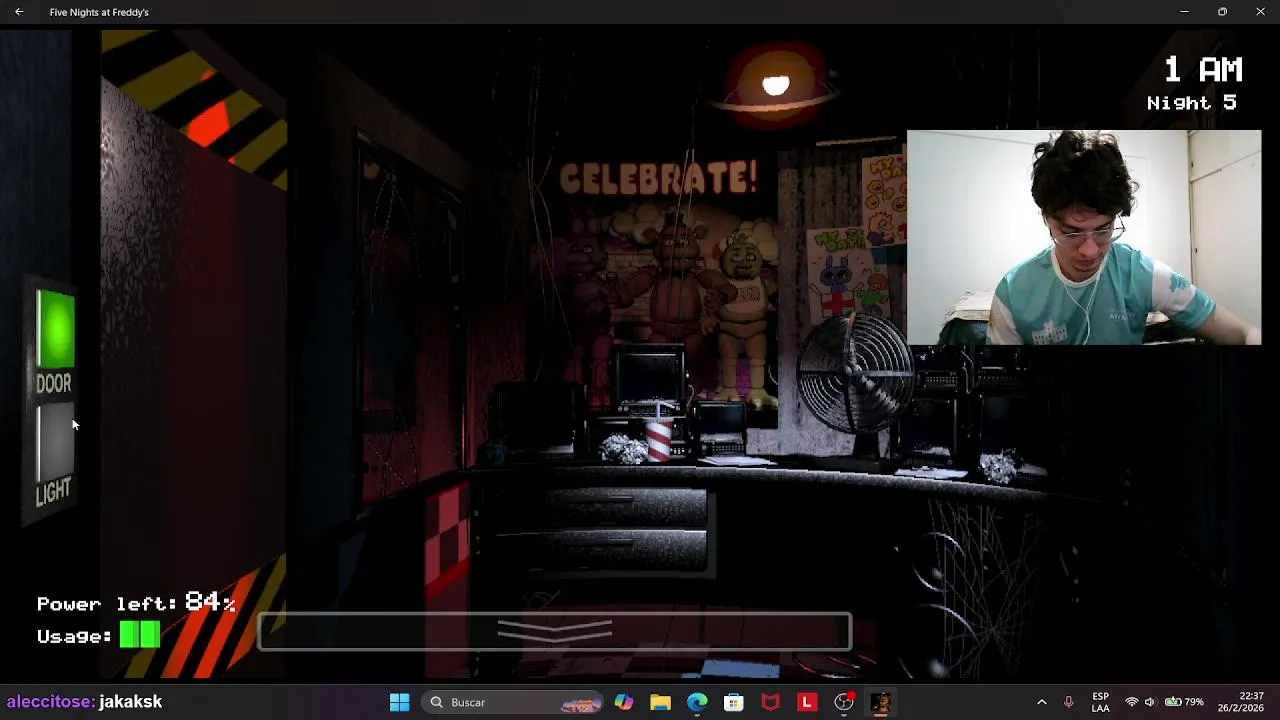Select the Five Nights at Freddy's taskbar icon
Image resolution: width=1280 pixels, height=720 pixels.
(x=880, y=702)
